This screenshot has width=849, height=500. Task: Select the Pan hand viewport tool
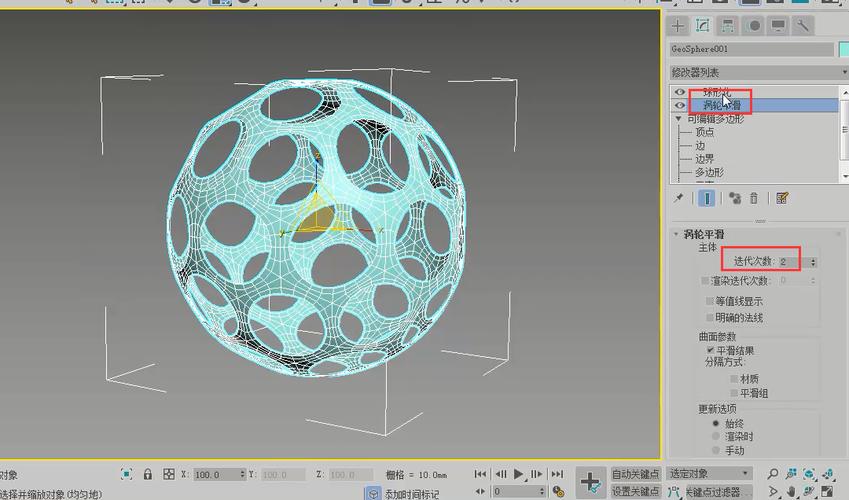click(x=791, y=492)
